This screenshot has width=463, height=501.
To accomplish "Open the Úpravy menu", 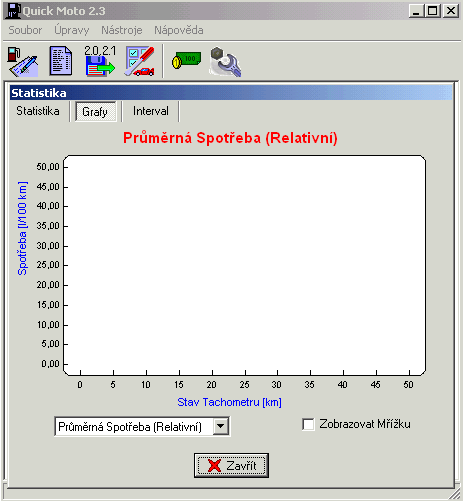I will [72, 30].
